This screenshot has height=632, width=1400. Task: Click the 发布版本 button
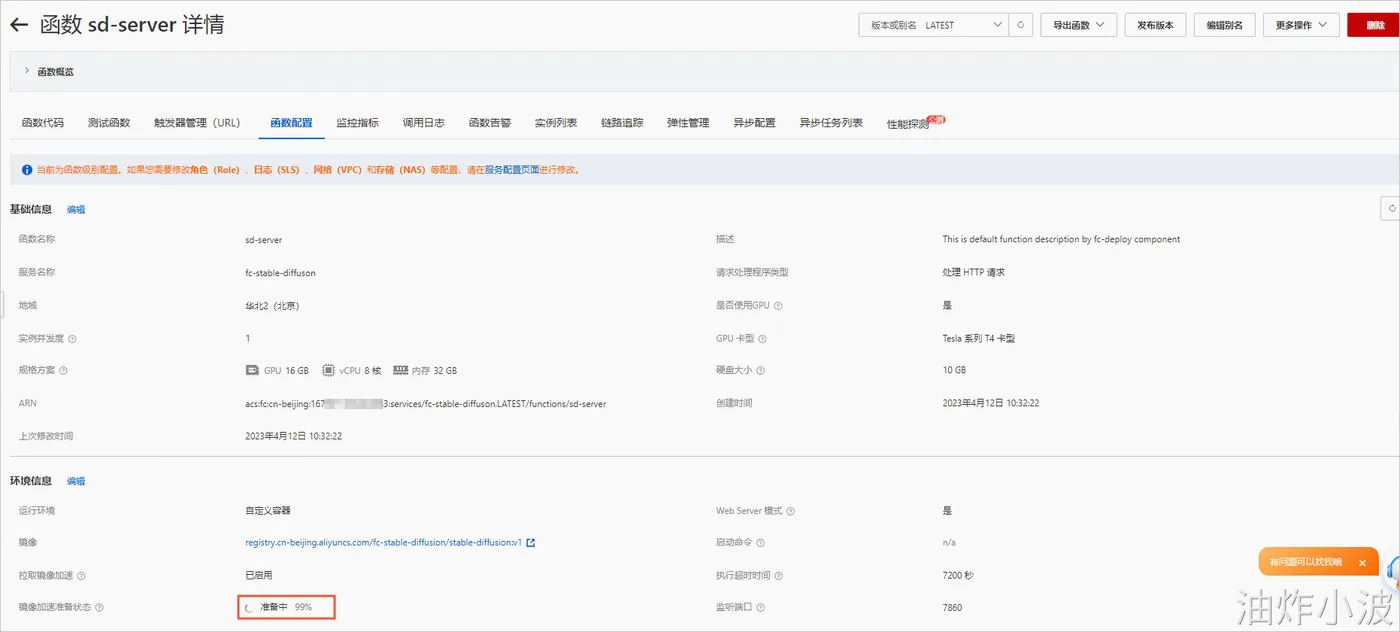click(1155, 25)
